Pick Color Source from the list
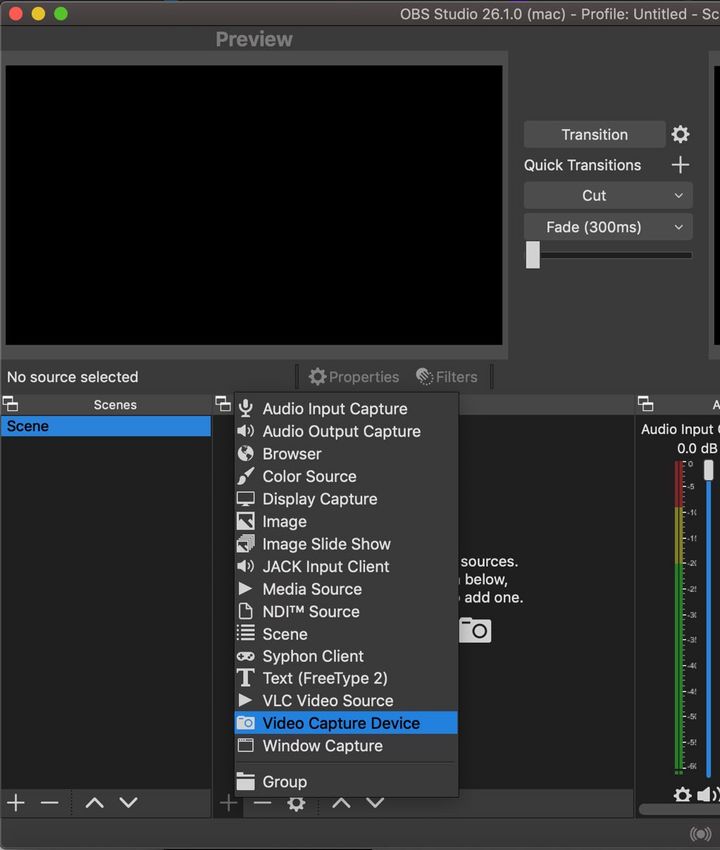Image resolution: width=720 pixels, height=850 pixels. click(x=346, y=476)
